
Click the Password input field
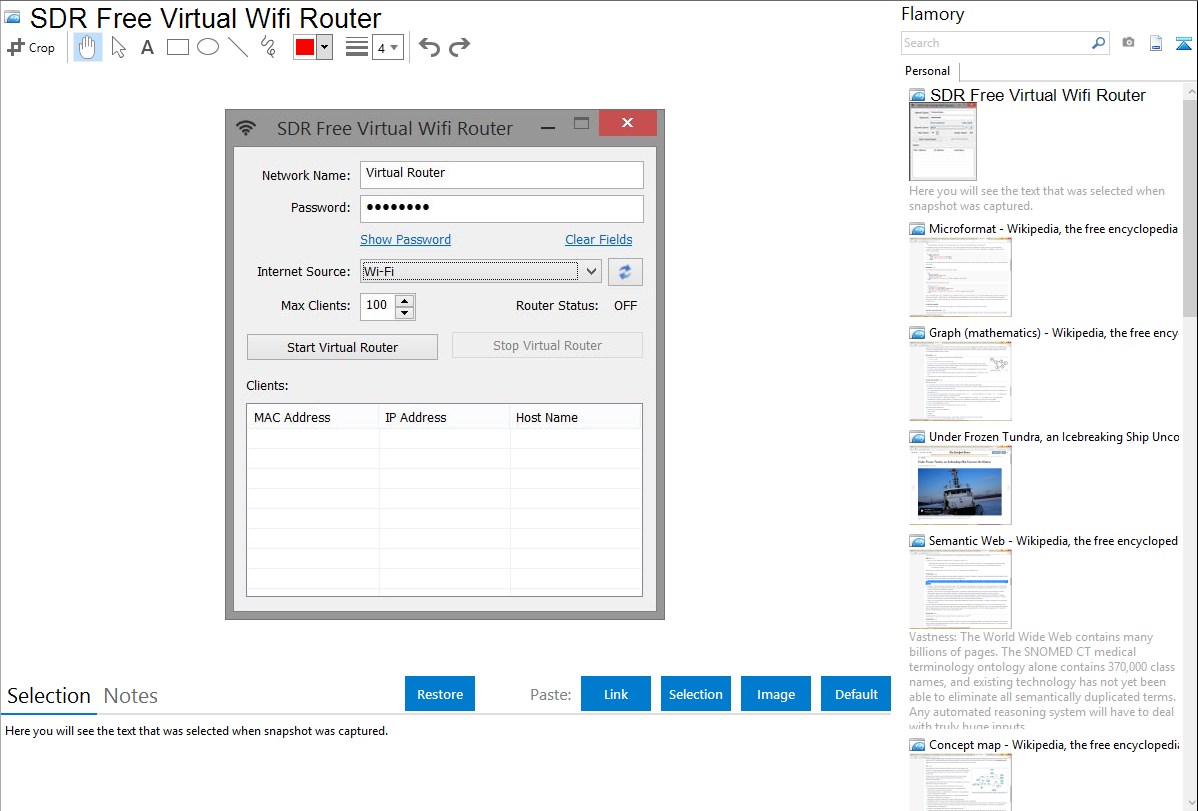(x=502, y=209)
